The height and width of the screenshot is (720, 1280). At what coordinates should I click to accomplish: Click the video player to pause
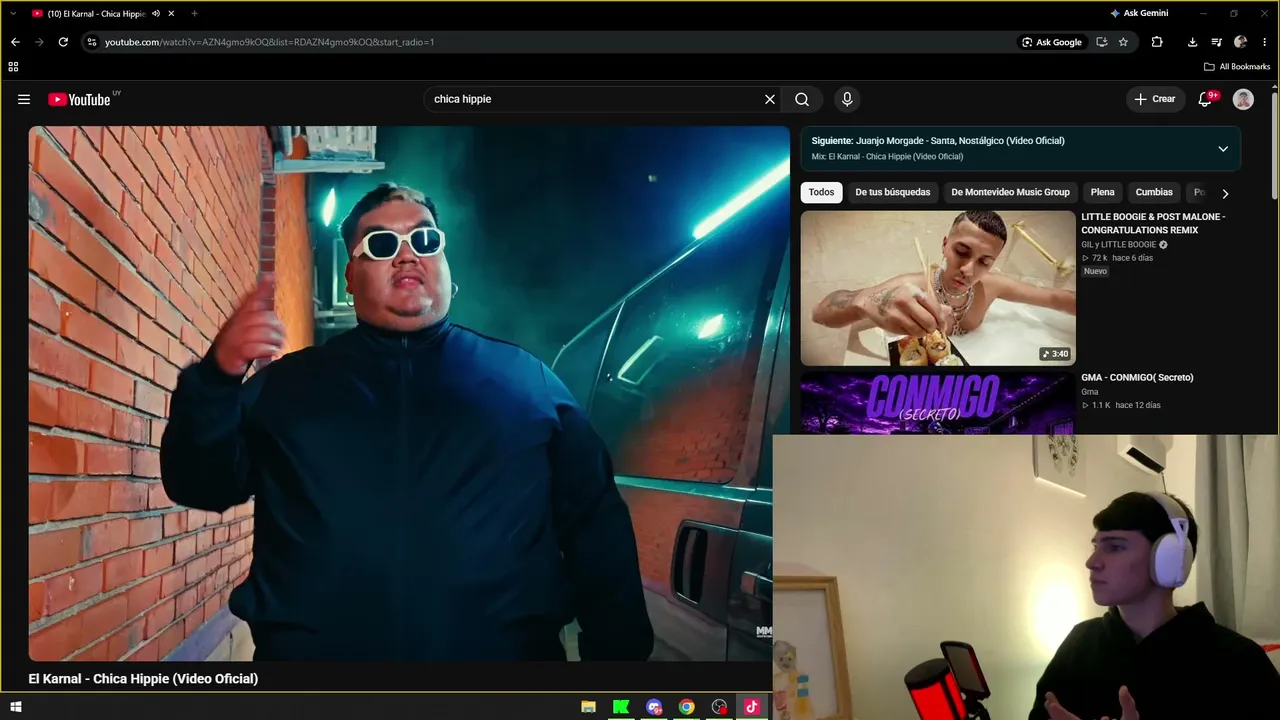coord(409,393)
